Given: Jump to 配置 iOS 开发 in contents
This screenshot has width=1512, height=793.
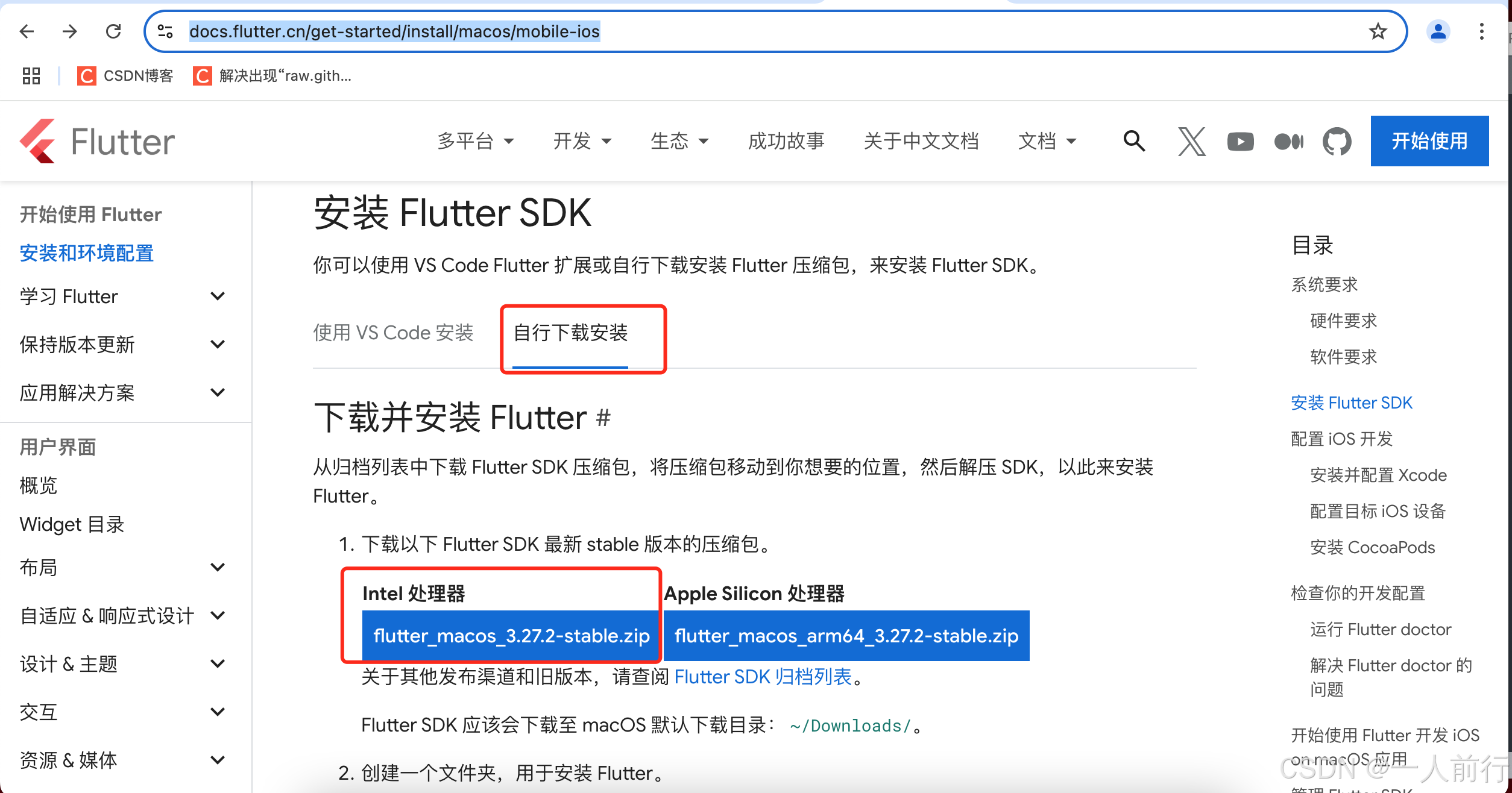Looking at the screenshot, I should pyautogui.click(x=1342, y=439).
